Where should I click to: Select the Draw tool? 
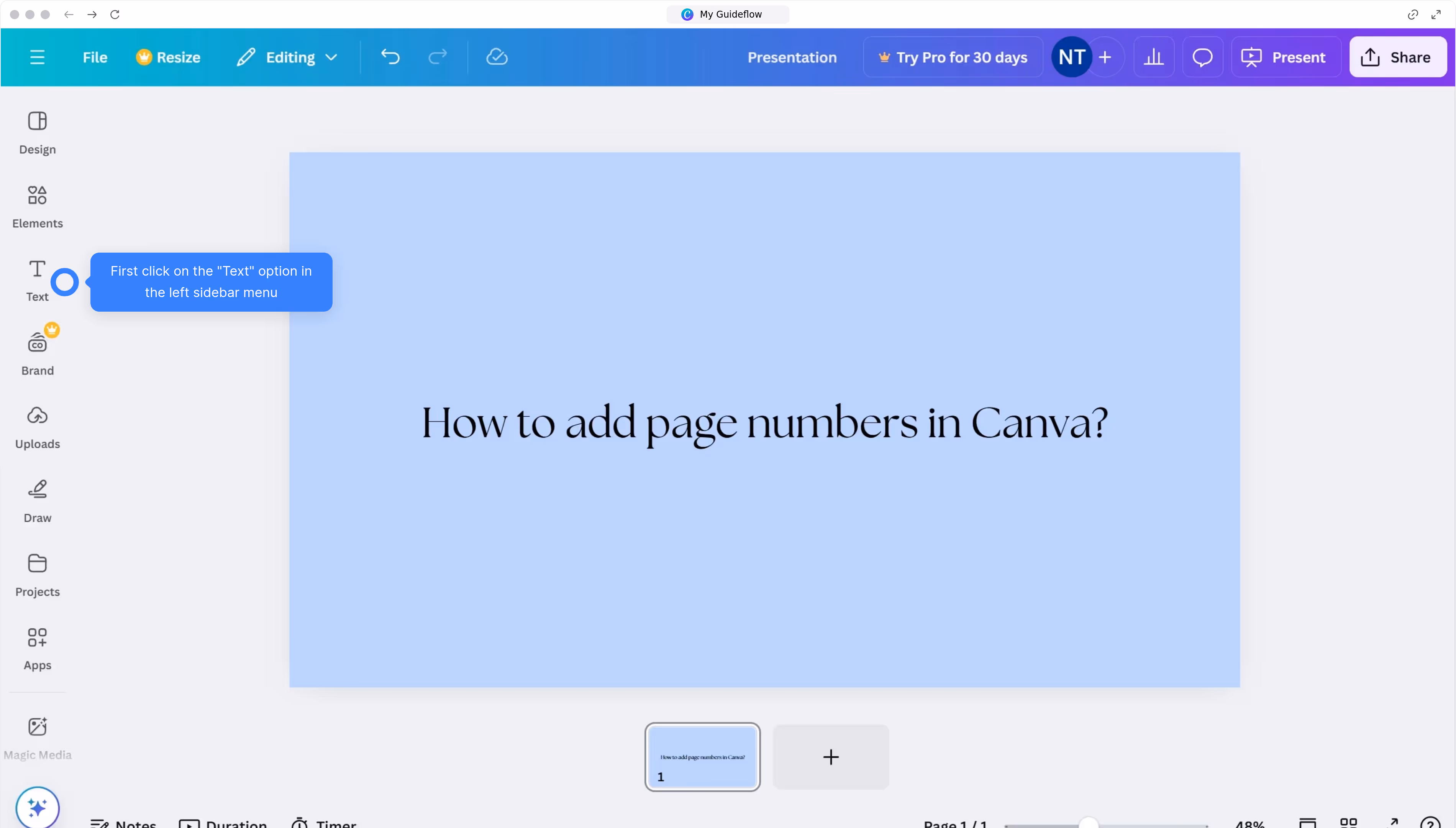[x=38, y=501]
